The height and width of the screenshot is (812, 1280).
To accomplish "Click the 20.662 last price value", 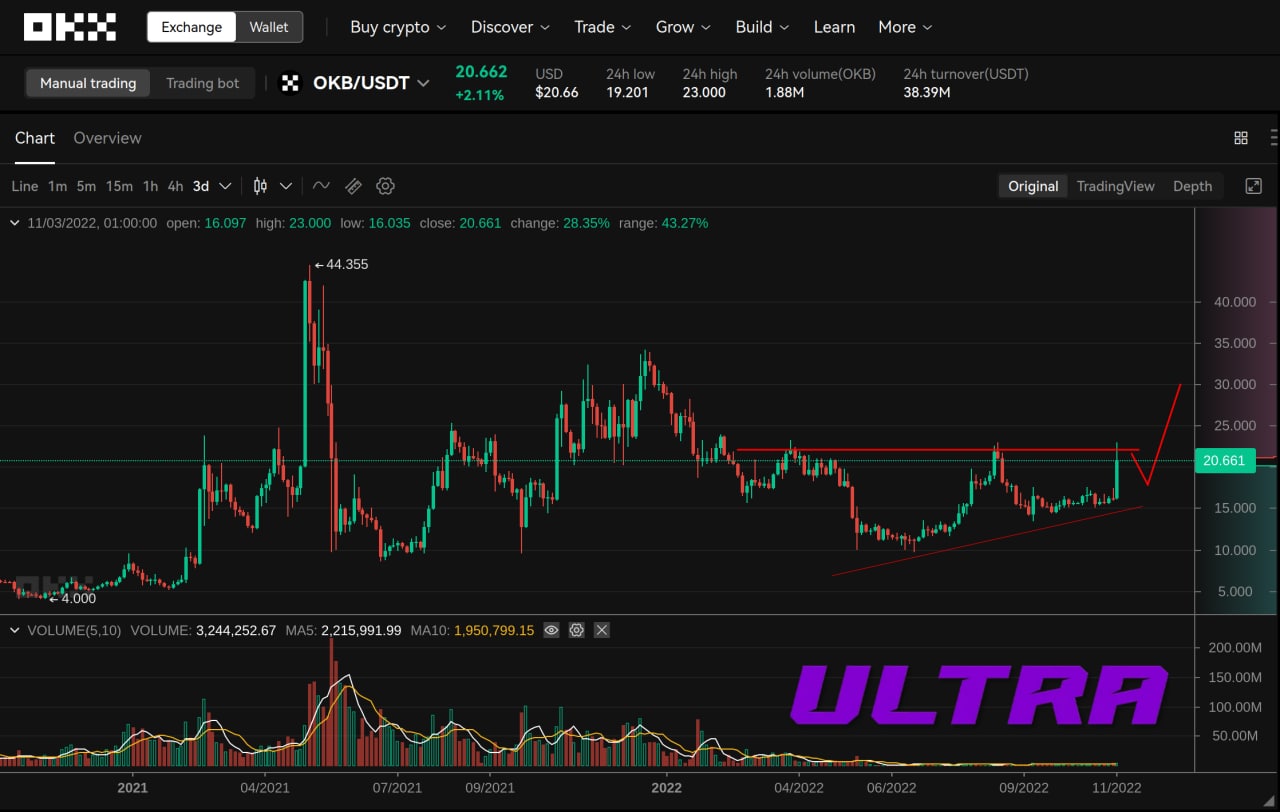I will click(x=481, y=72).
